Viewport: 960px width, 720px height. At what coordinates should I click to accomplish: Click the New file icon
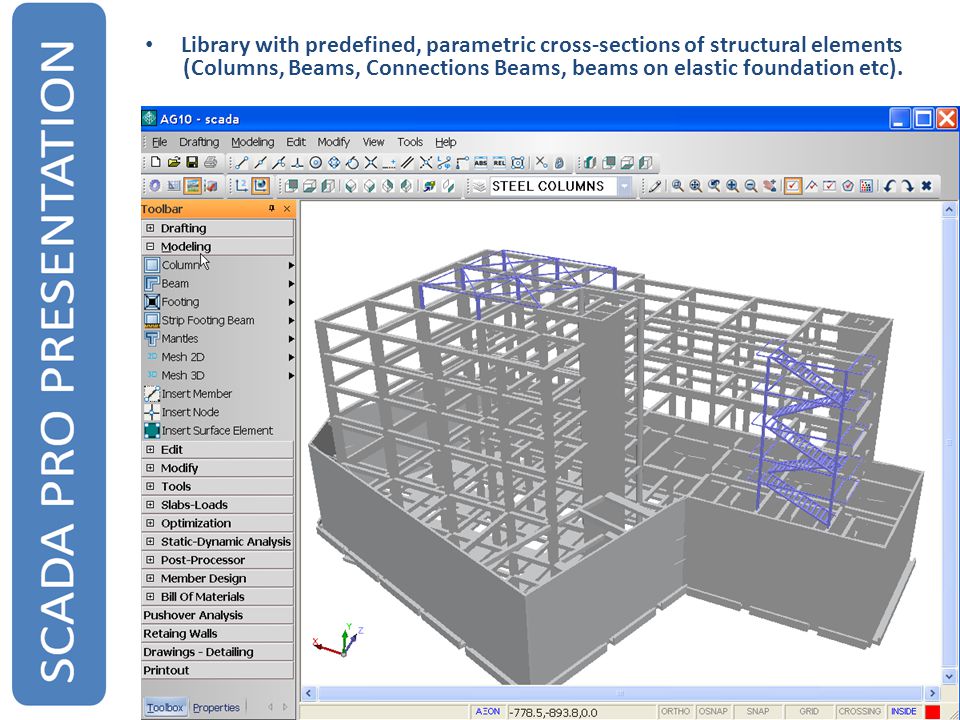[x=156, y=162]
